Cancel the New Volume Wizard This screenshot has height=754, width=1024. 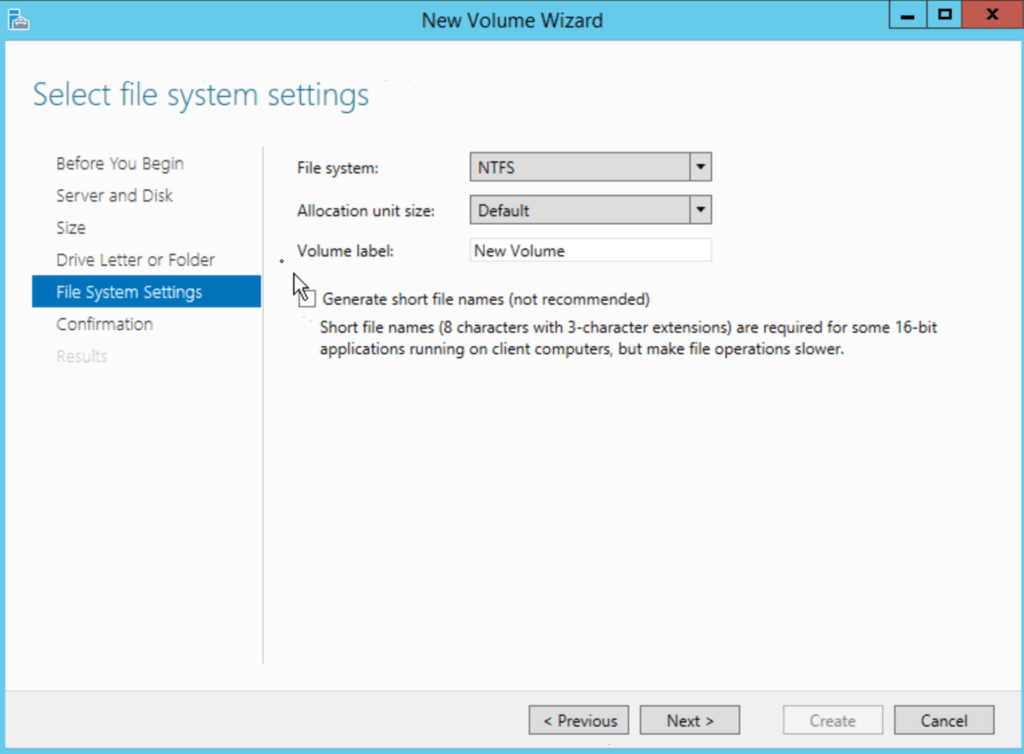click(943, 720)
